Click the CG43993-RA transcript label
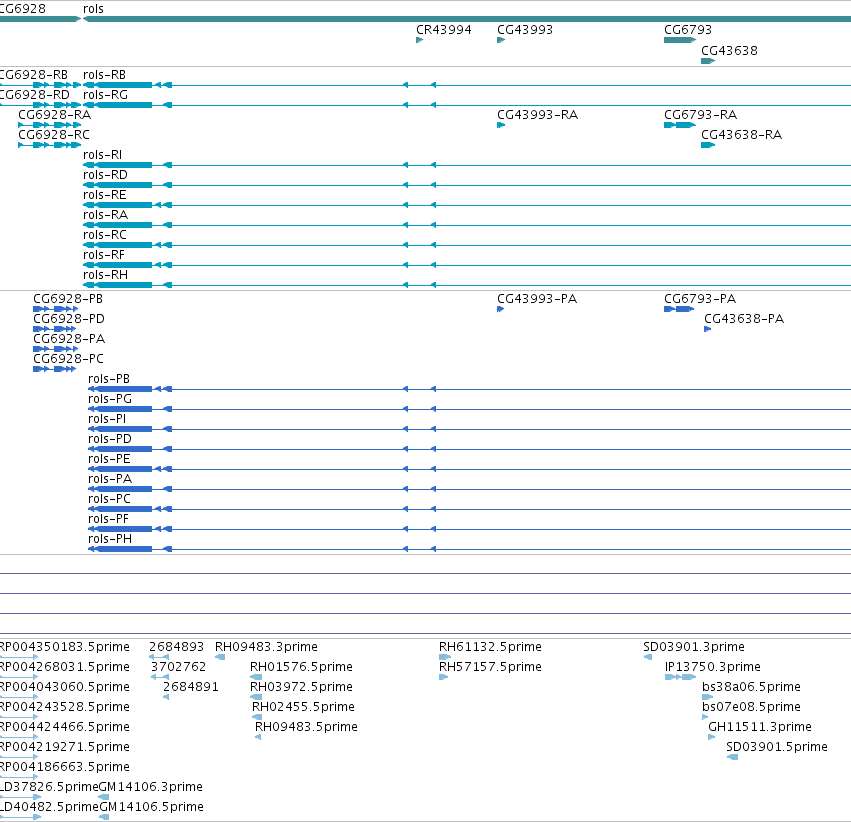Image resolution: width=851 pixels, height=822 pixels. click(537, 114)
